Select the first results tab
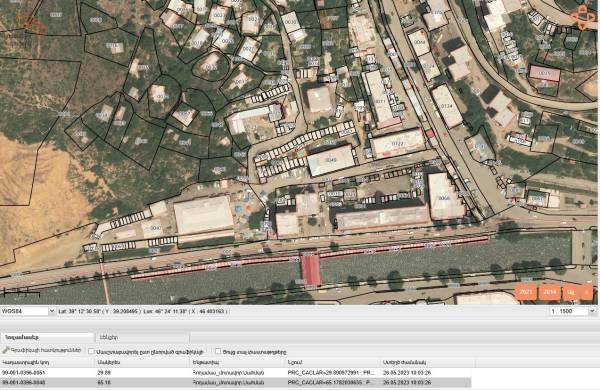 coord(47,337)
